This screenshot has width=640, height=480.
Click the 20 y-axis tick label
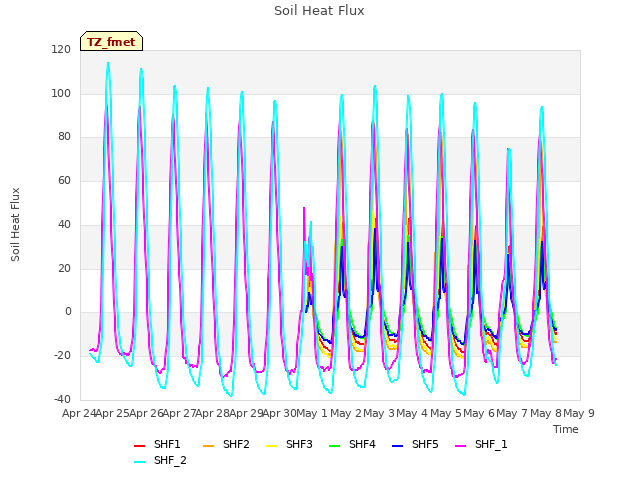(x=64, y=268)
